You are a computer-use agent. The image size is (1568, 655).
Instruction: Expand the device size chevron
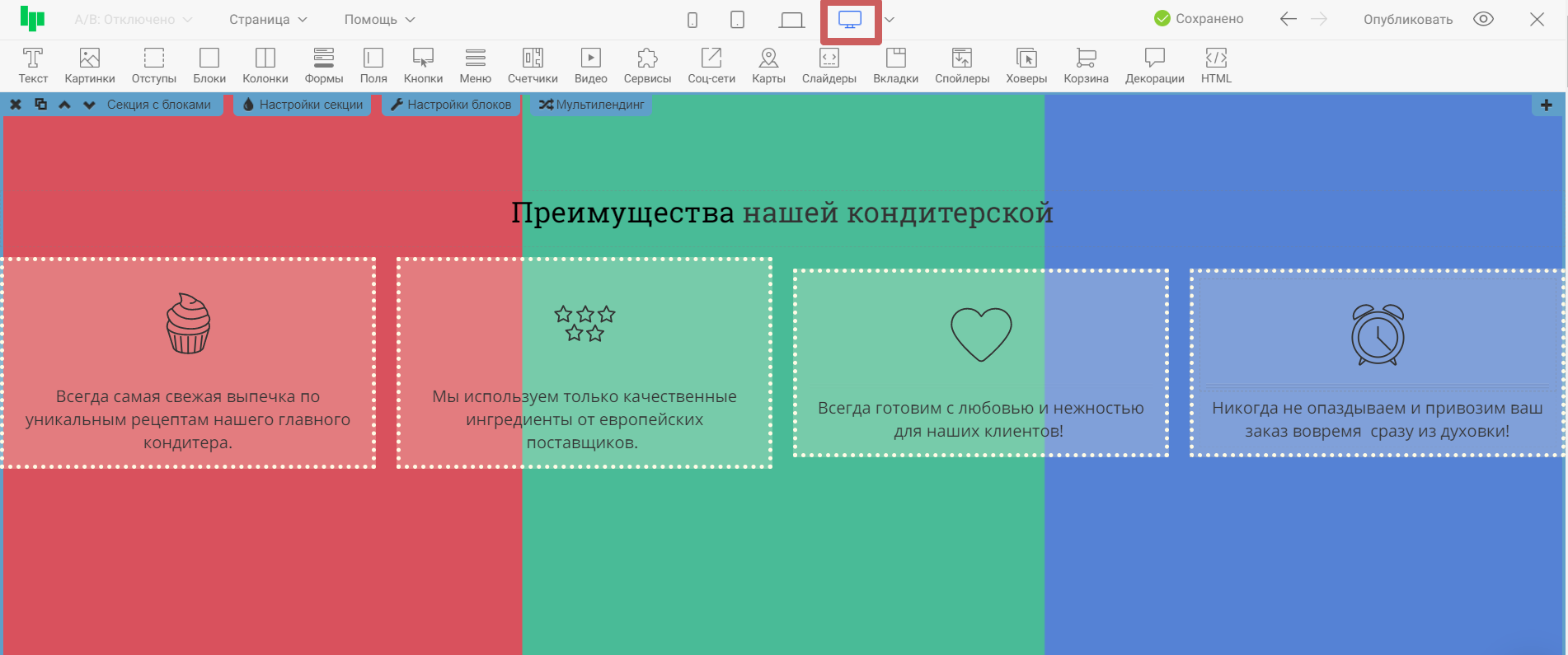[890, 20]
